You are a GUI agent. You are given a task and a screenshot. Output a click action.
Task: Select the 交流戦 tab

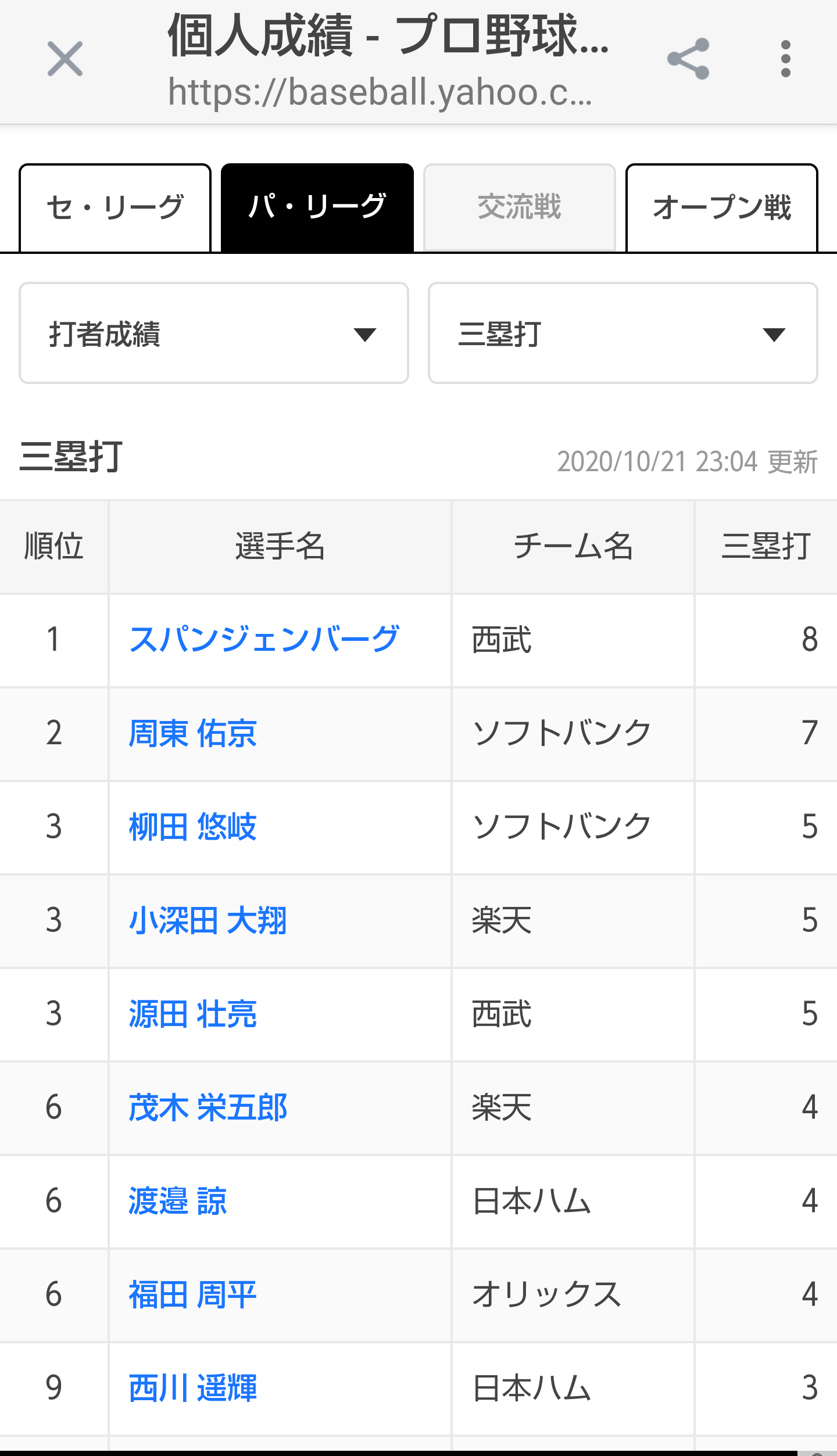click(x=520, y=208)
